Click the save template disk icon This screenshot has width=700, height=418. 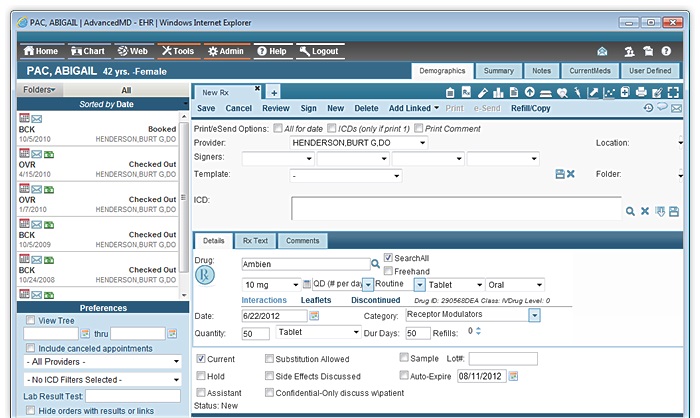[x=559, y=174]
